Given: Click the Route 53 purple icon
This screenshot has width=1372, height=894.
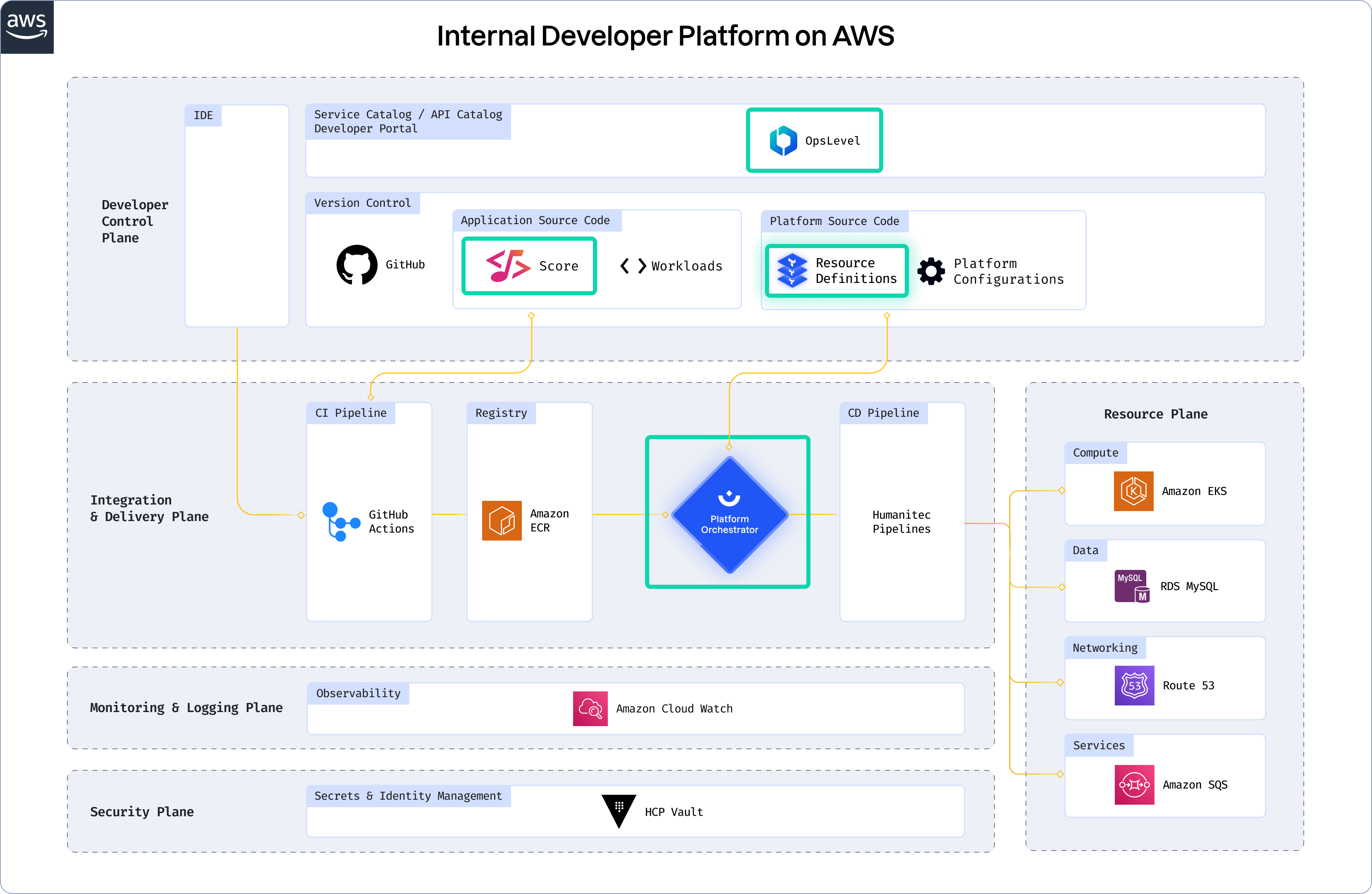Looking at the screenshot, I should 1134,685.
